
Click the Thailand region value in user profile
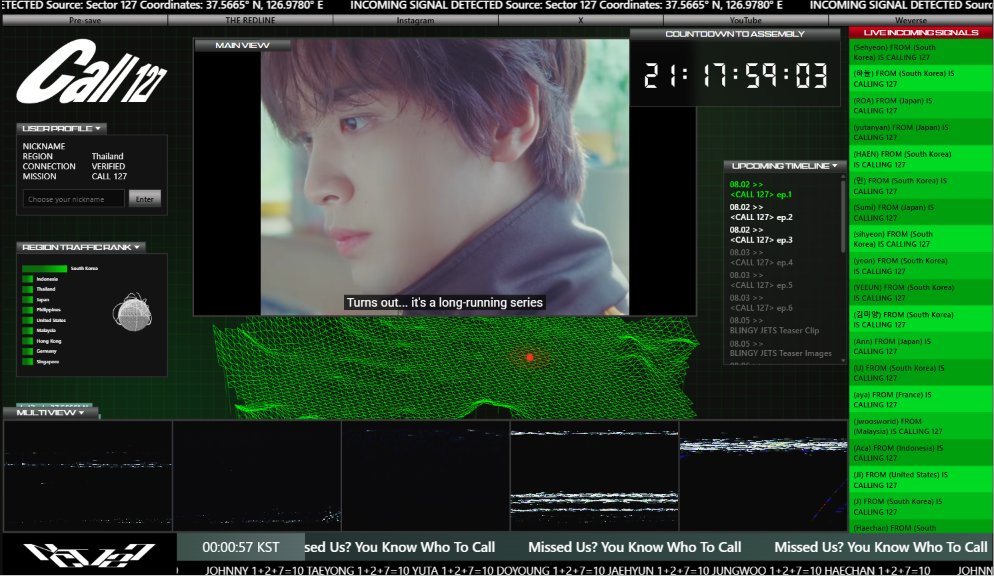107,156
